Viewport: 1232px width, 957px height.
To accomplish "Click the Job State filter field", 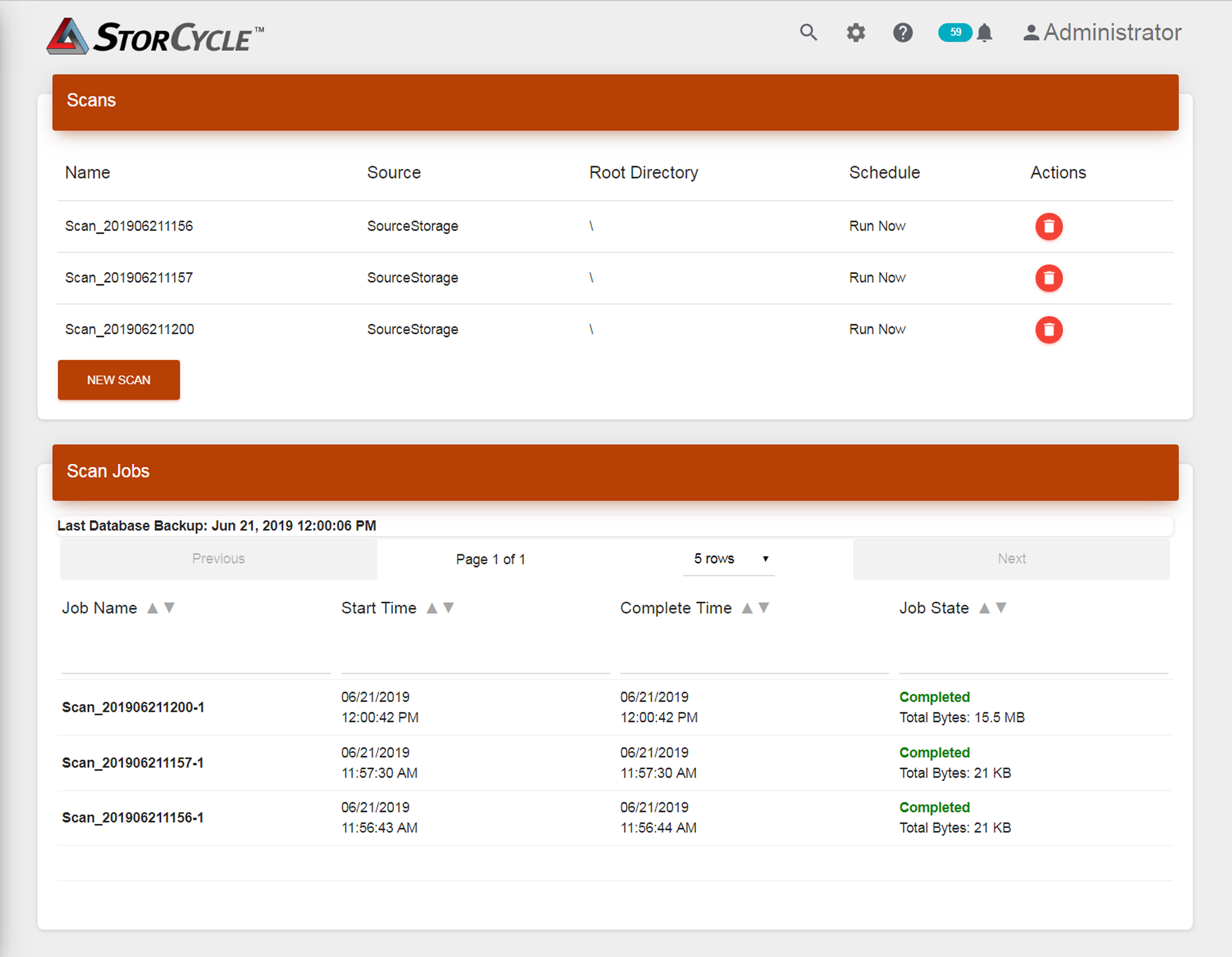I will tap(1034, 654).
